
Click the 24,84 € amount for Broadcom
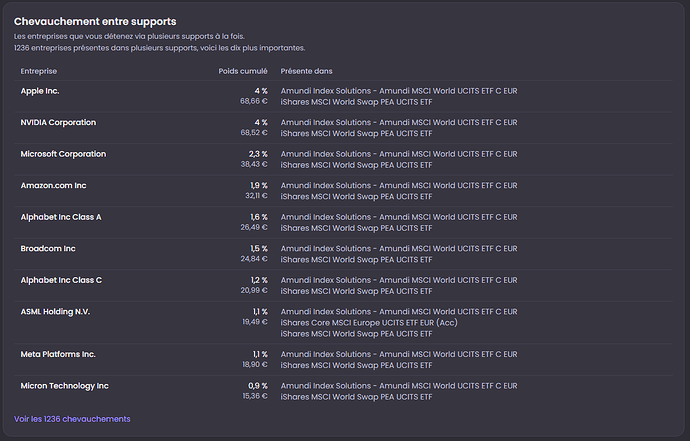[254, 259]
